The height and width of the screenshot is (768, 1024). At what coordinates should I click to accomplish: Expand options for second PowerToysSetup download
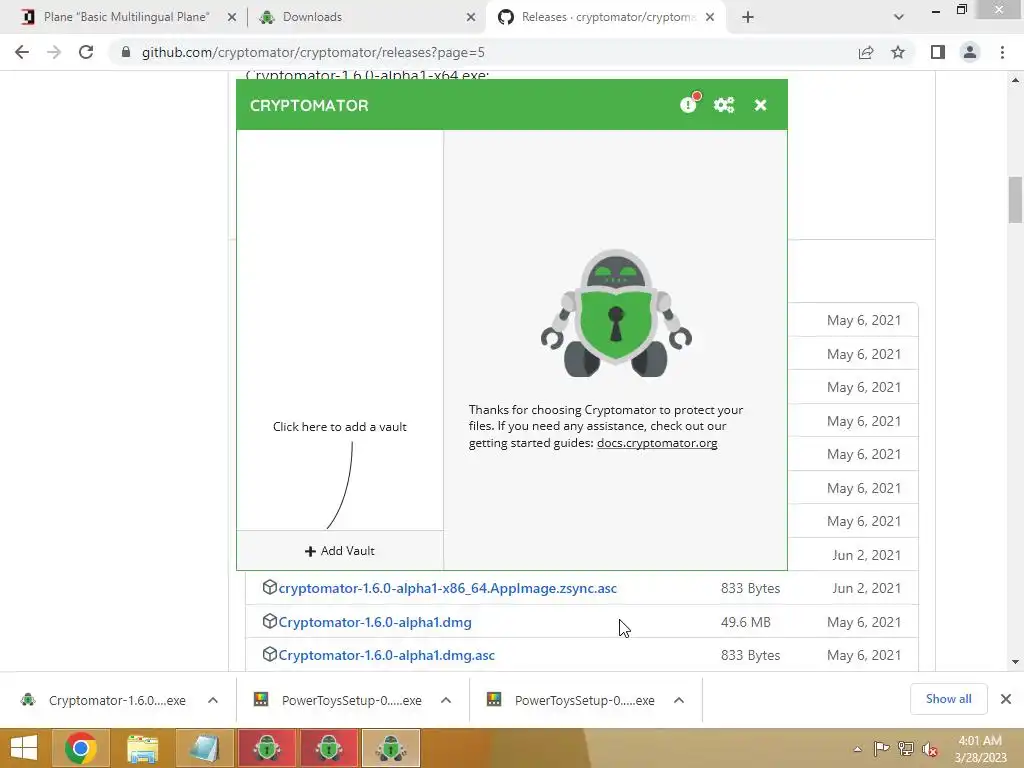coord(679,700)
